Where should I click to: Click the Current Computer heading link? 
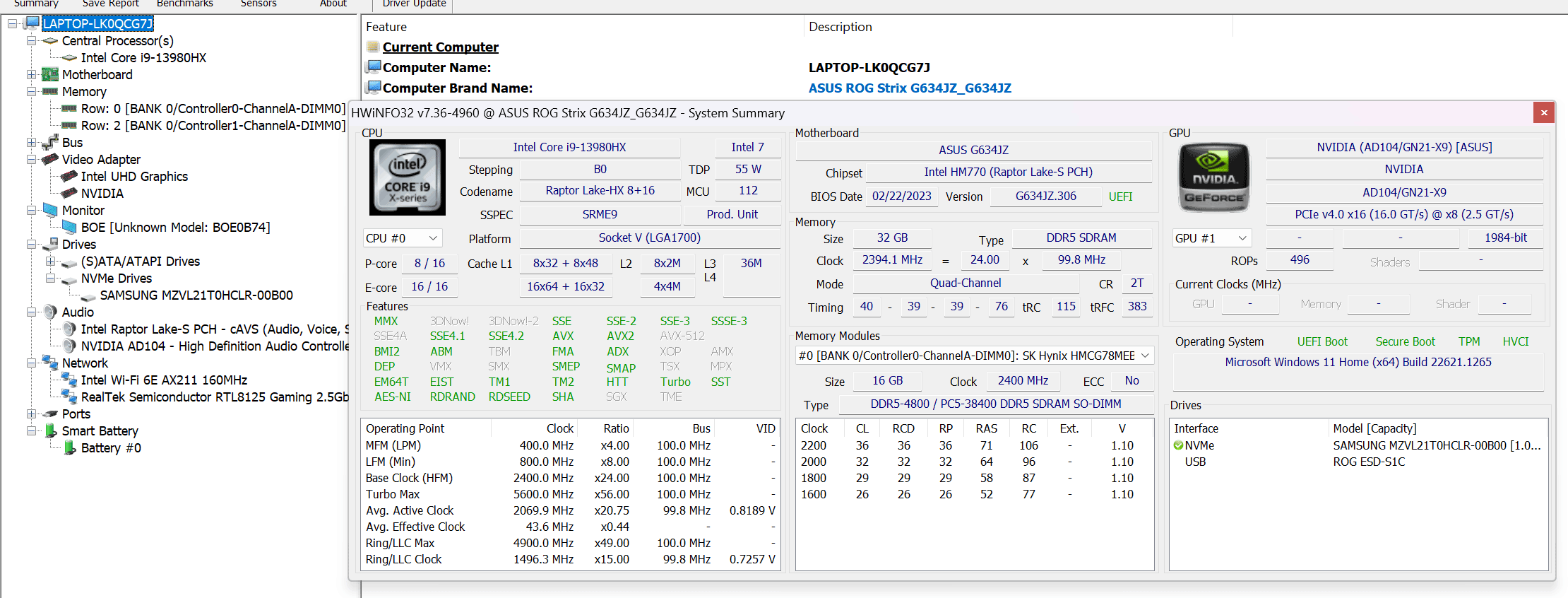click(x=441, y=47)
